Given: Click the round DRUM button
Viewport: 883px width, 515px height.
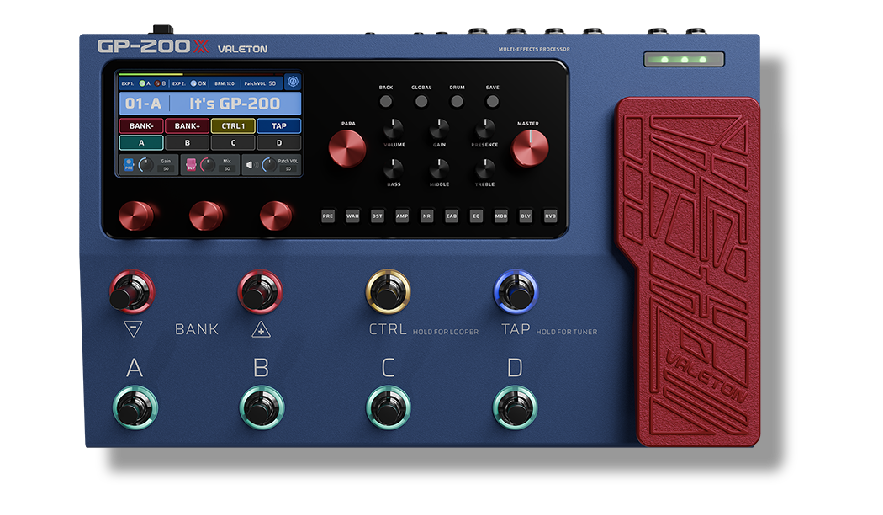Looking at the screenshot, I should point(457,101).
